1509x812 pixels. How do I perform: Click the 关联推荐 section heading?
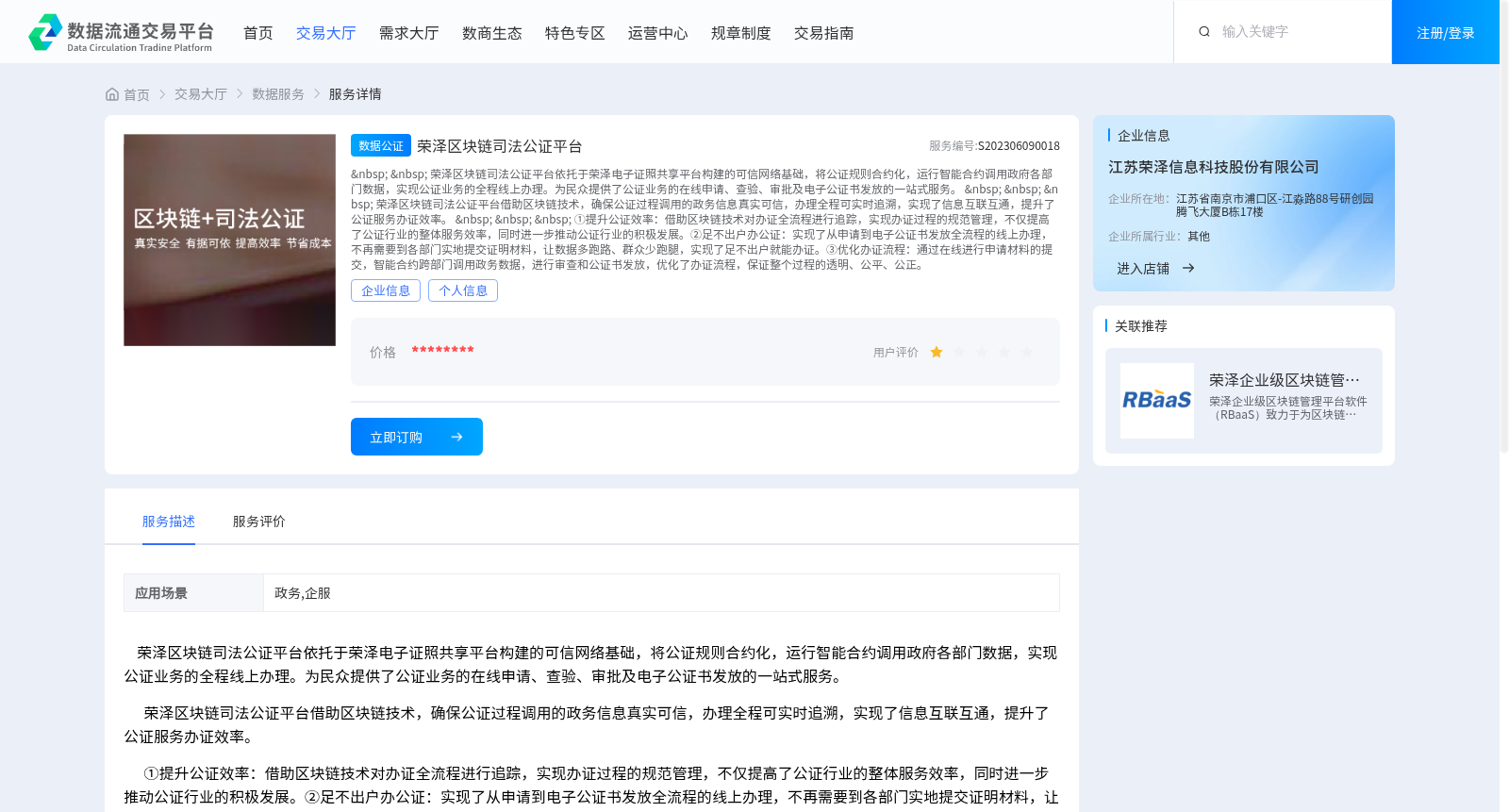point(1141,326)
